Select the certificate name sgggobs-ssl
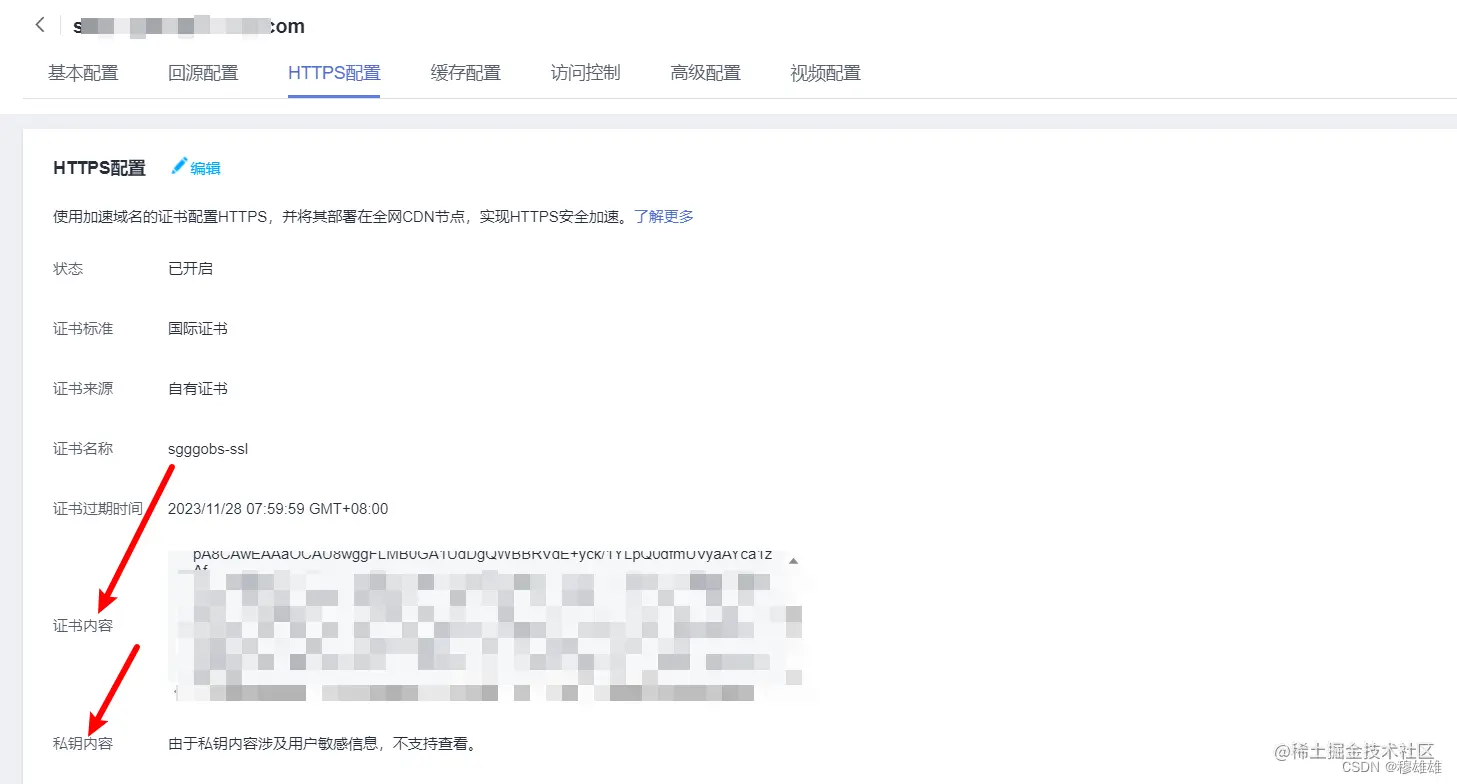Screen dimensions: 1457x784 [x=208, y=448]
